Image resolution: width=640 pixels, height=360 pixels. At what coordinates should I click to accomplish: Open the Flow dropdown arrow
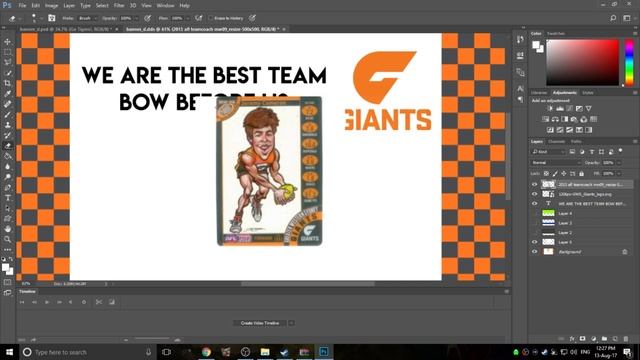187,18
